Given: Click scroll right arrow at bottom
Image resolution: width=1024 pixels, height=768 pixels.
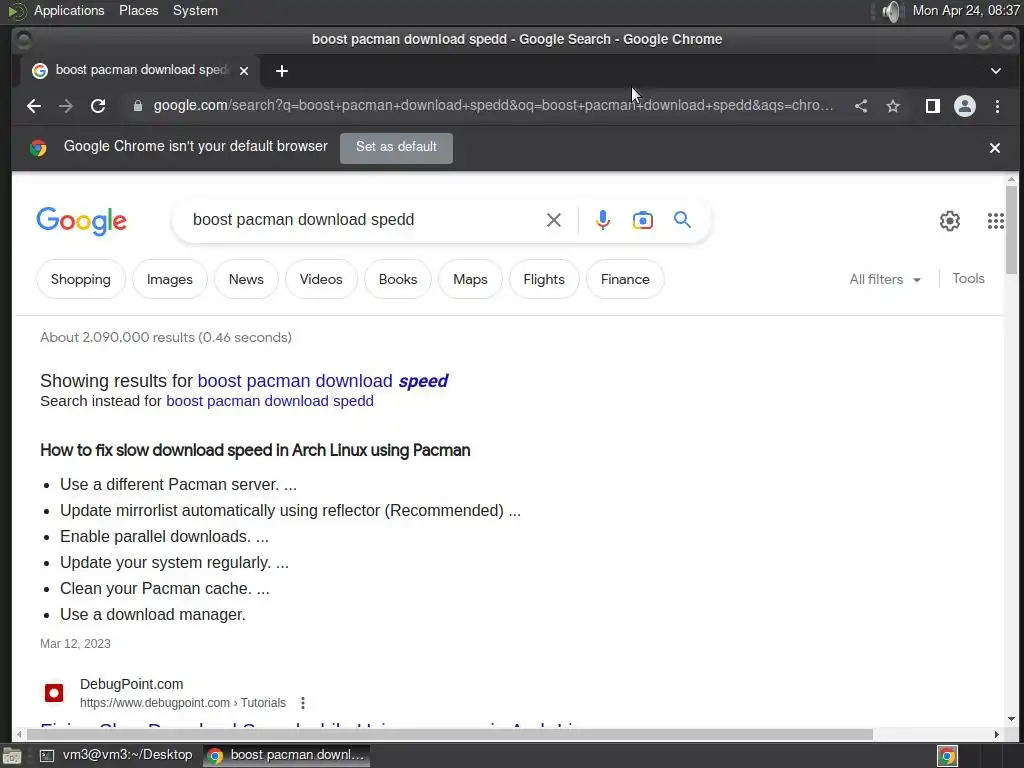Looking at the screenshot, I should point(997,735).
